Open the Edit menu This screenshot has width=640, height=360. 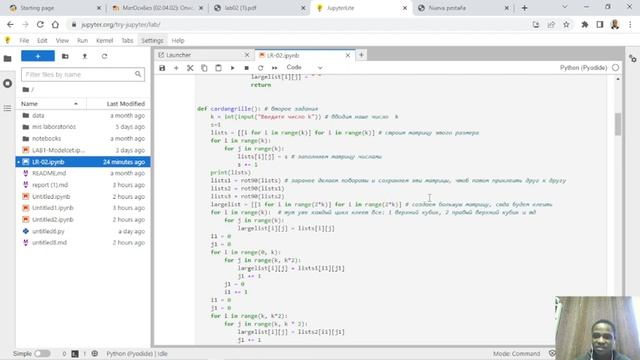point(42,40)
